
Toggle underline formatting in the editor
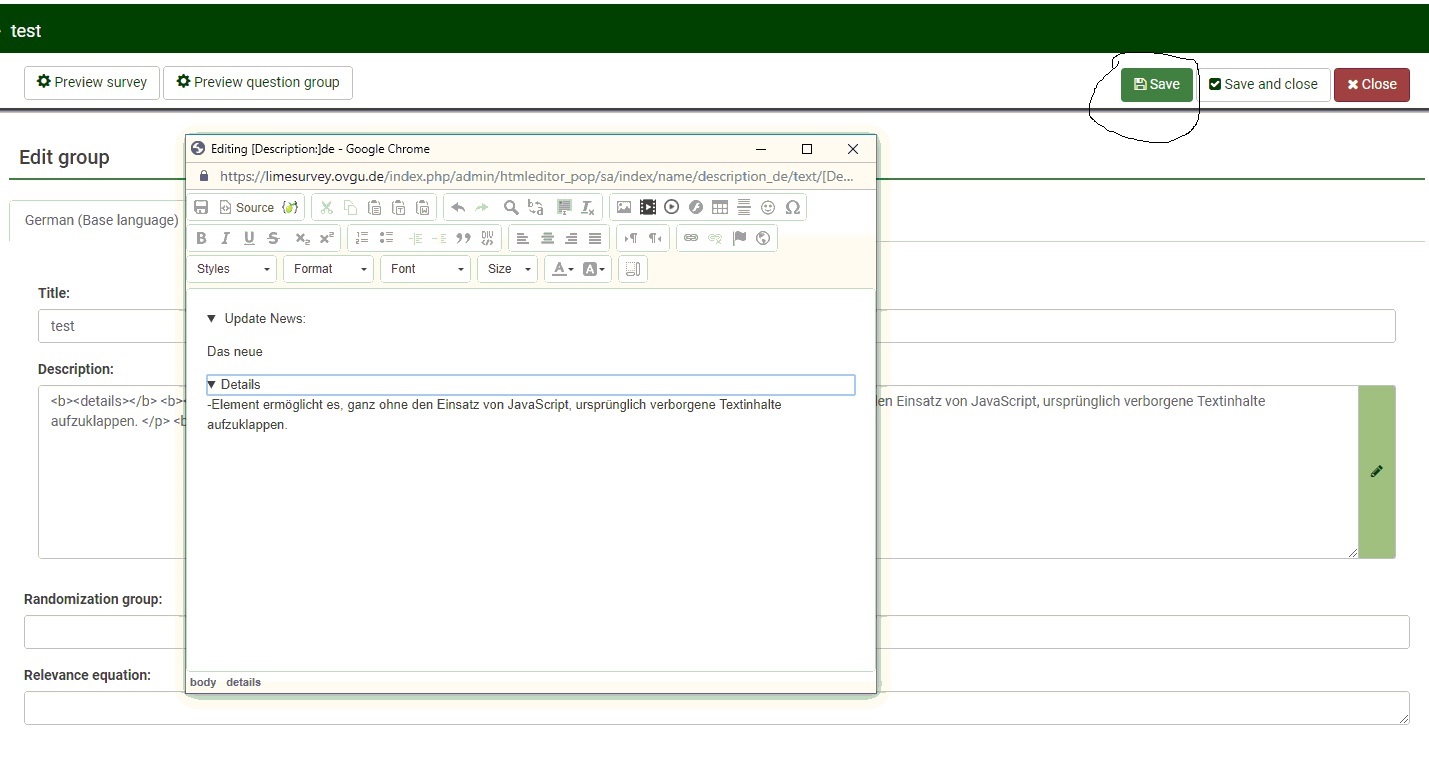coord(249,238)
